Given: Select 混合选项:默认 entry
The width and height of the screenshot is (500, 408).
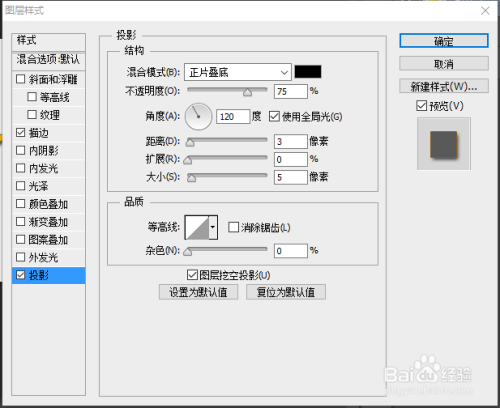Looking at the screenshot, I should point(48,60).
